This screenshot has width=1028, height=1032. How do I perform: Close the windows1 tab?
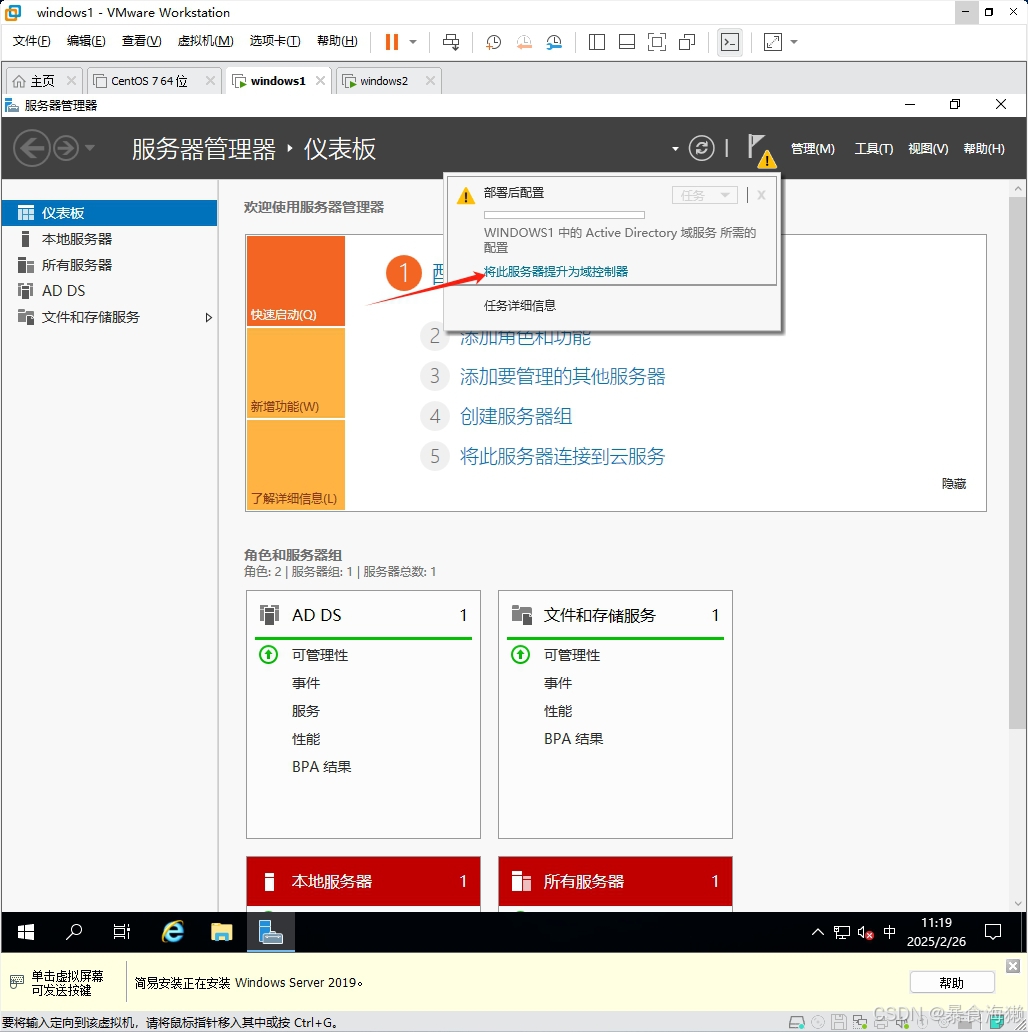(x=321, y=80)
